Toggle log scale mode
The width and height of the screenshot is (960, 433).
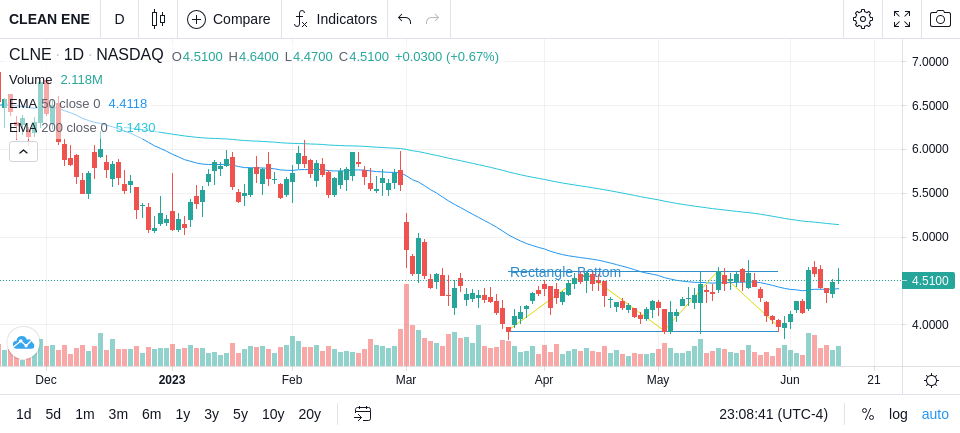pos(898,415)
